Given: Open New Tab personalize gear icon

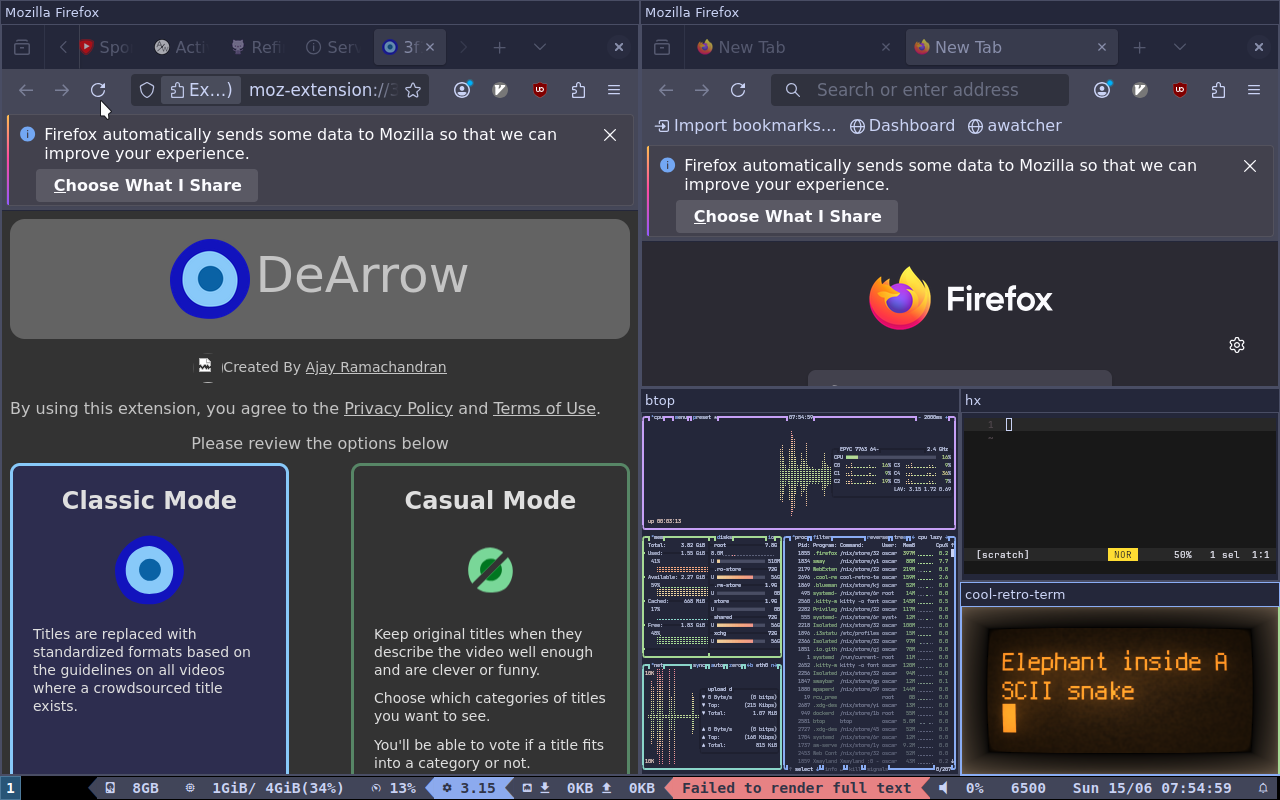Looking at the screenshot, I should pos(1237,345).
